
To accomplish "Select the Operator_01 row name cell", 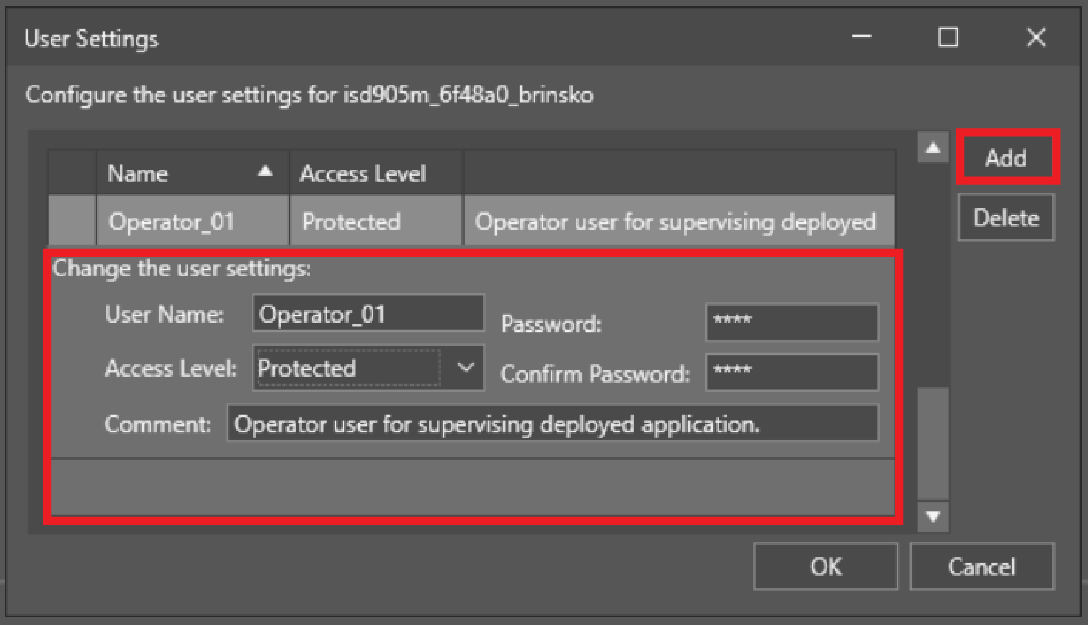I will click(x=192, y=222).
